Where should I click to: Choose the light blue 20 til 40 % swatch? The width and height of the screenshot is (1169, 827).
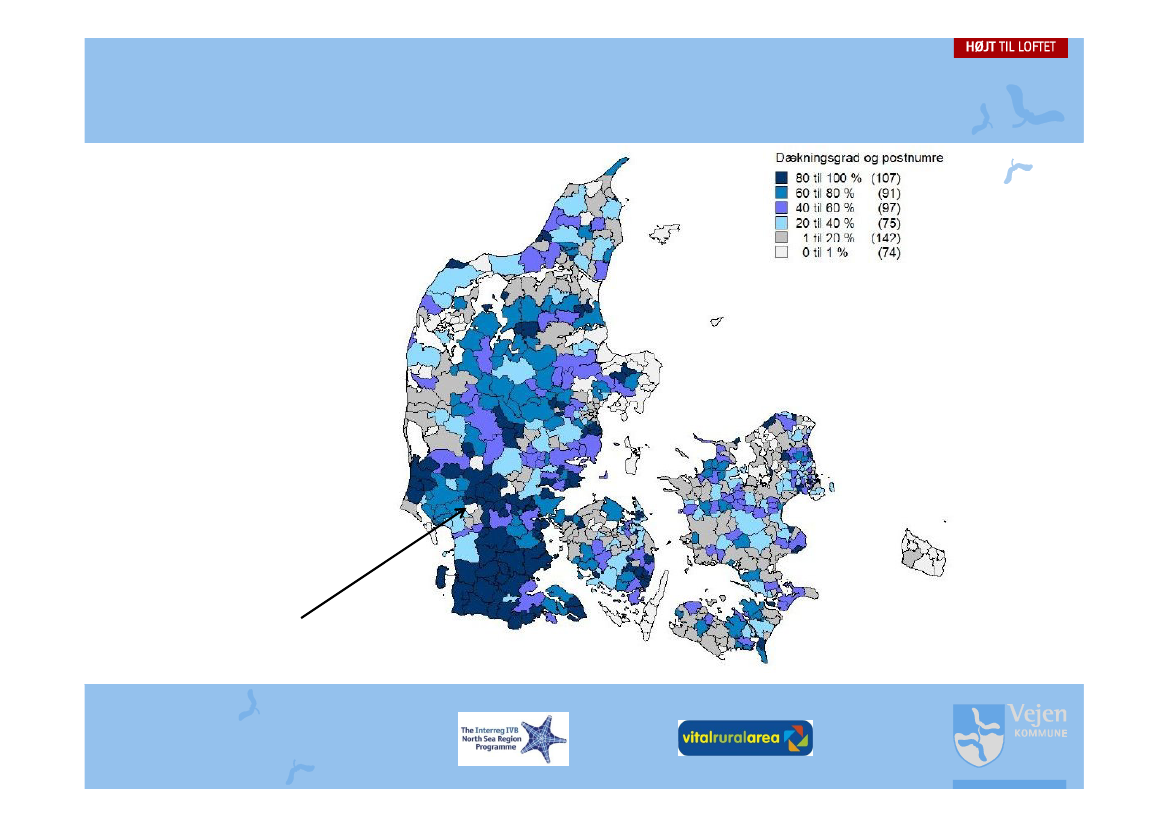[782, 222]
